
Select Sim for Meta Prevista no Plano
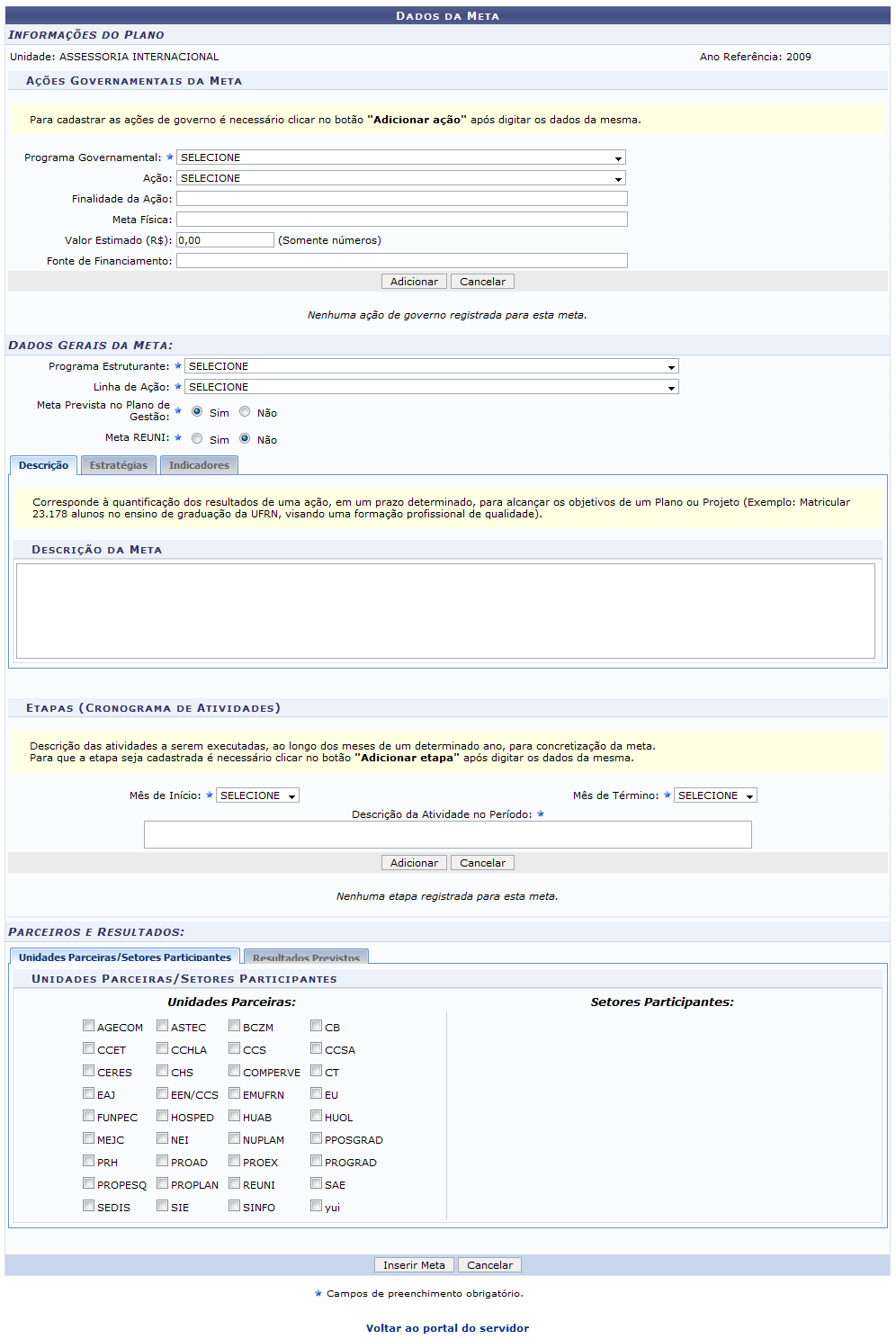[x=197, y=411]
